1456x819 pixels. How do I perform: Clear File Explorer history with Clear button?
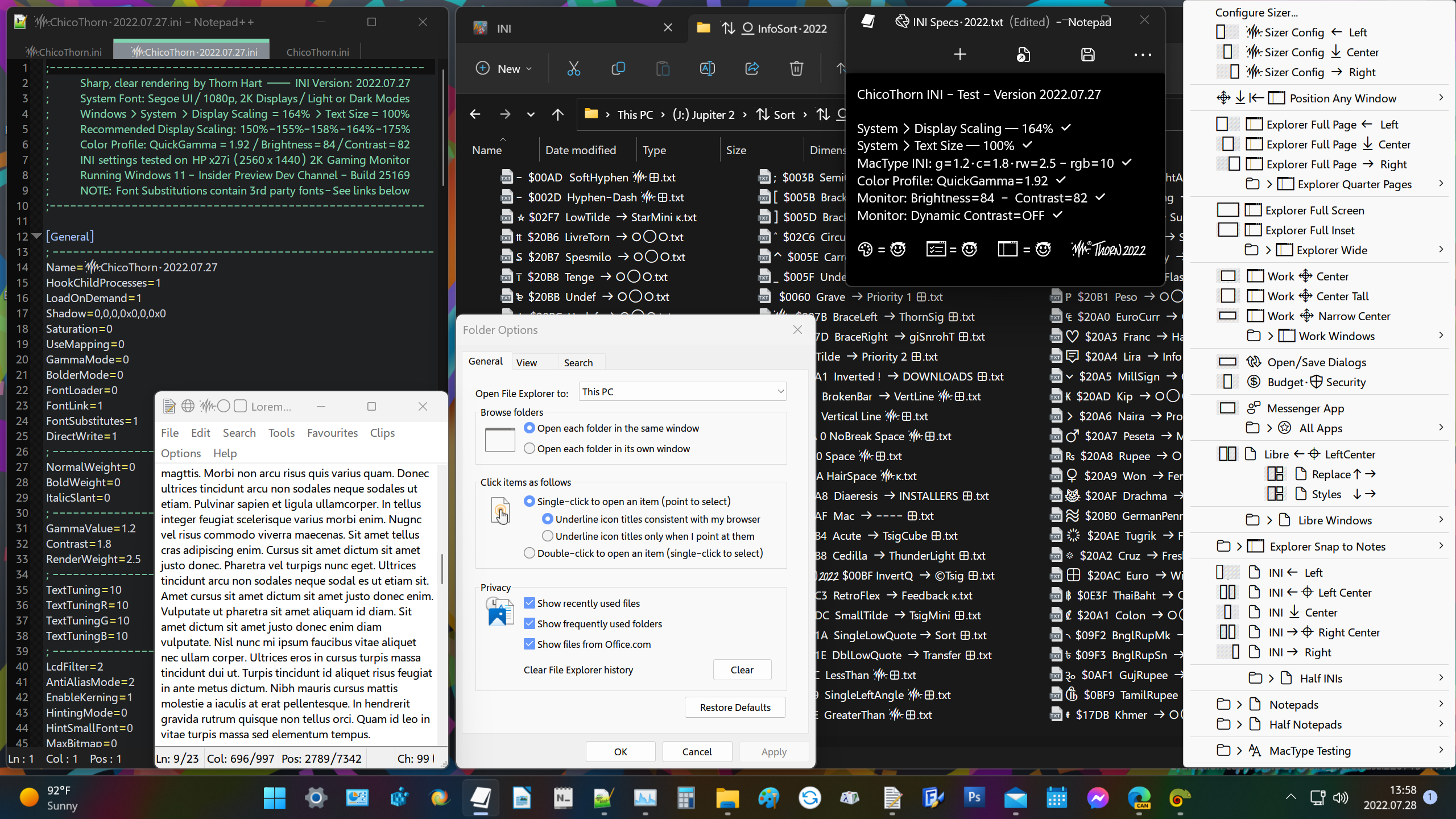click(742, 669)
